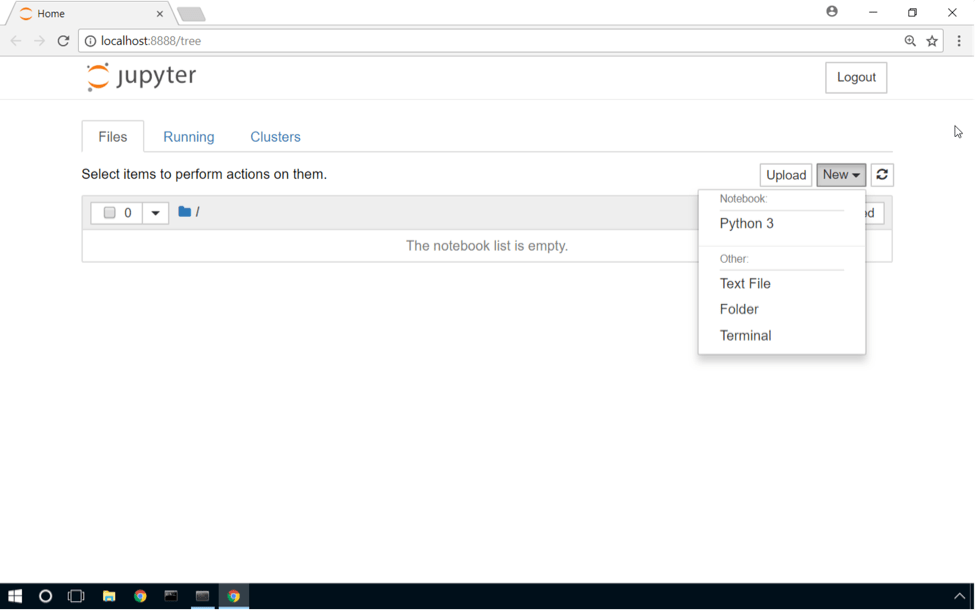Open the Chrome profile icon
The width and height of the screenshot is (975, 610).
point(832,11)
